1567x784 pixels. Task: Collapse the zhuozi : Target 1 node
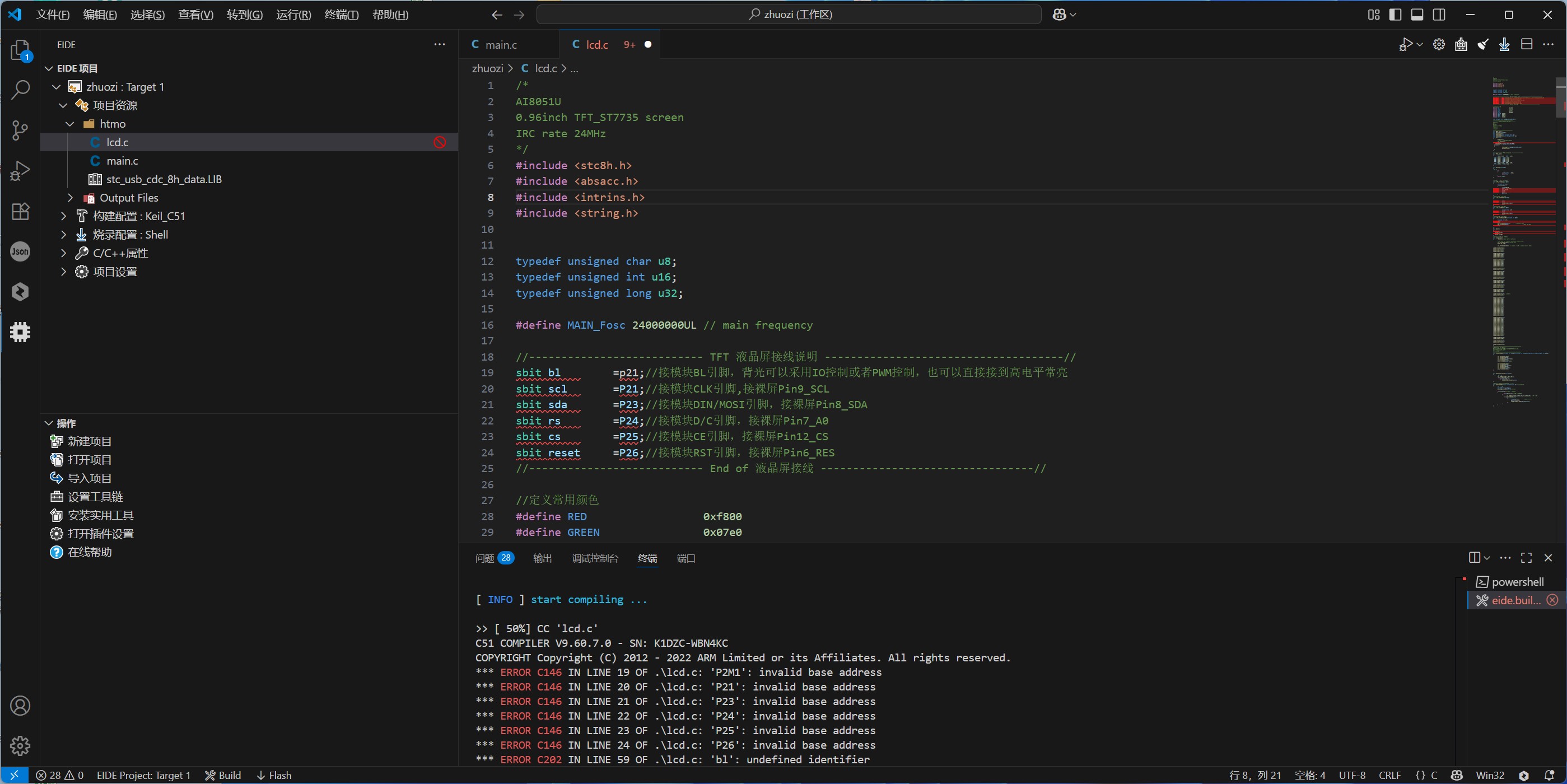(x=56, y=87)
